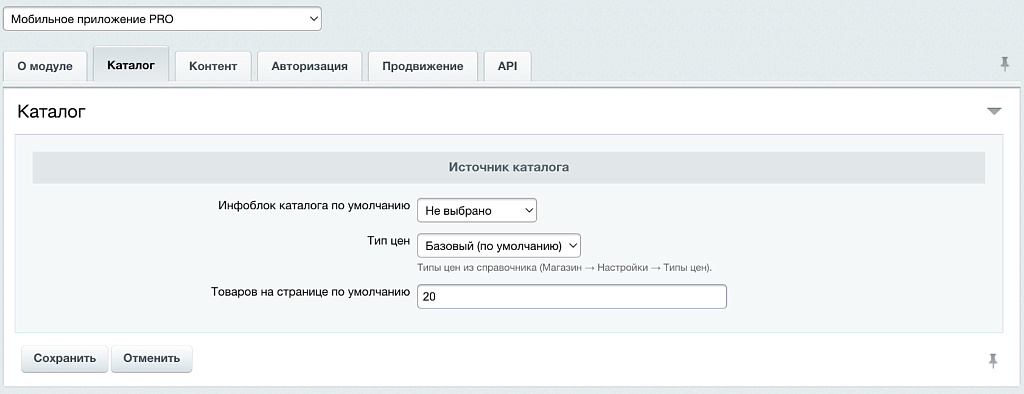Viewport: 1024px width, 394px height.
Task: Focus the Товаров на странице input field
Action: point(571,296)
